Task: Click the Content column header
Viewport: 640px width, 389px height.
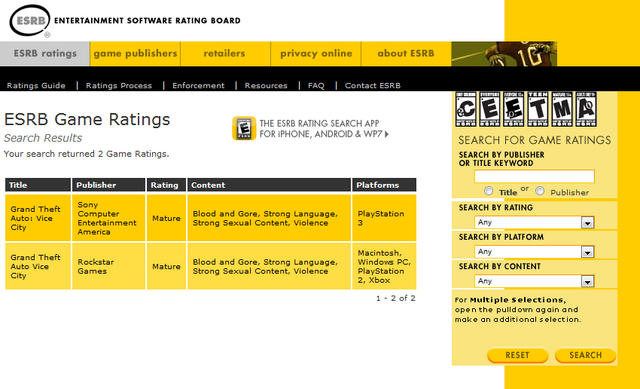Action: click(x=269, y=185)
